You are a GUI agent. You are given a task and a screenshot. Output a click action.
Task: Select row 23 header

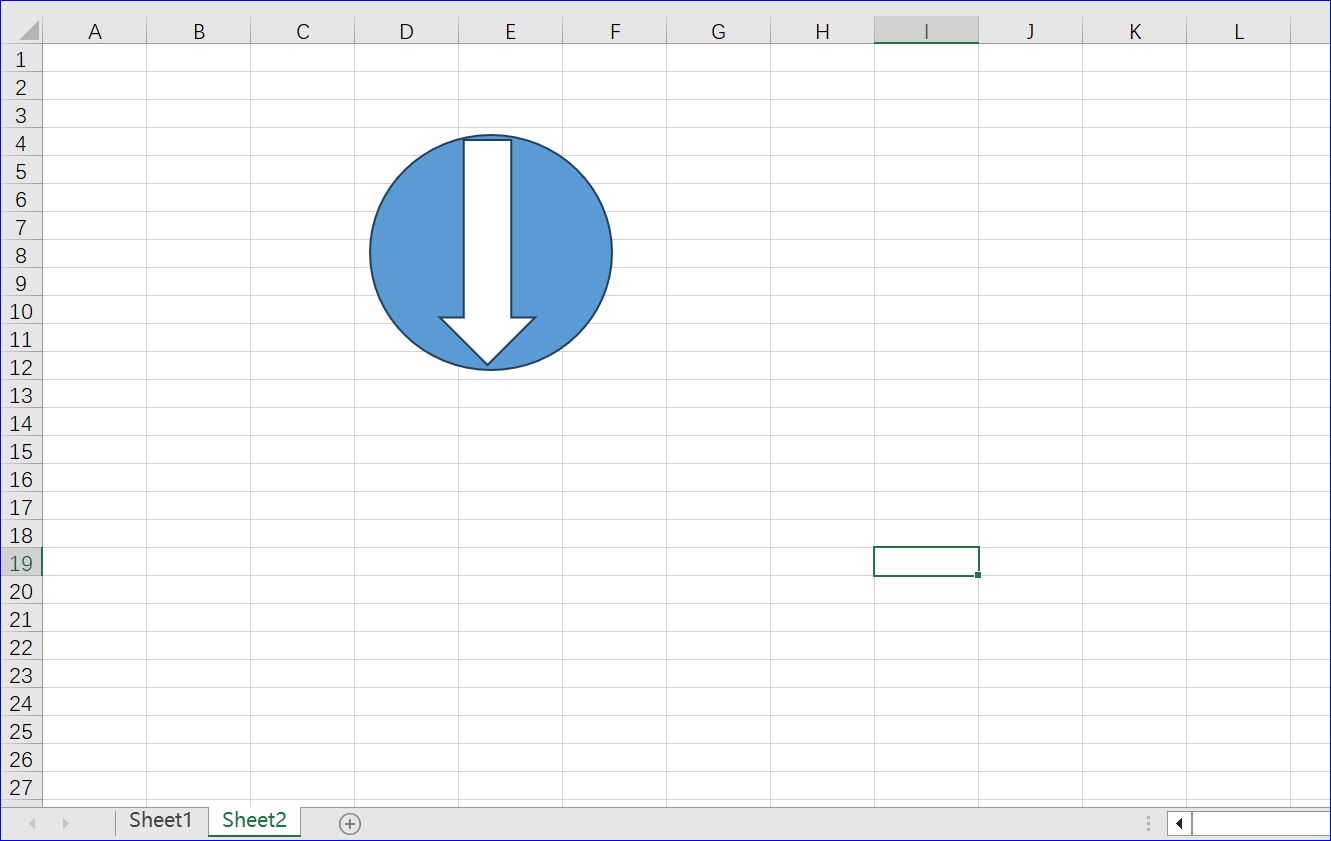[21, 675]
